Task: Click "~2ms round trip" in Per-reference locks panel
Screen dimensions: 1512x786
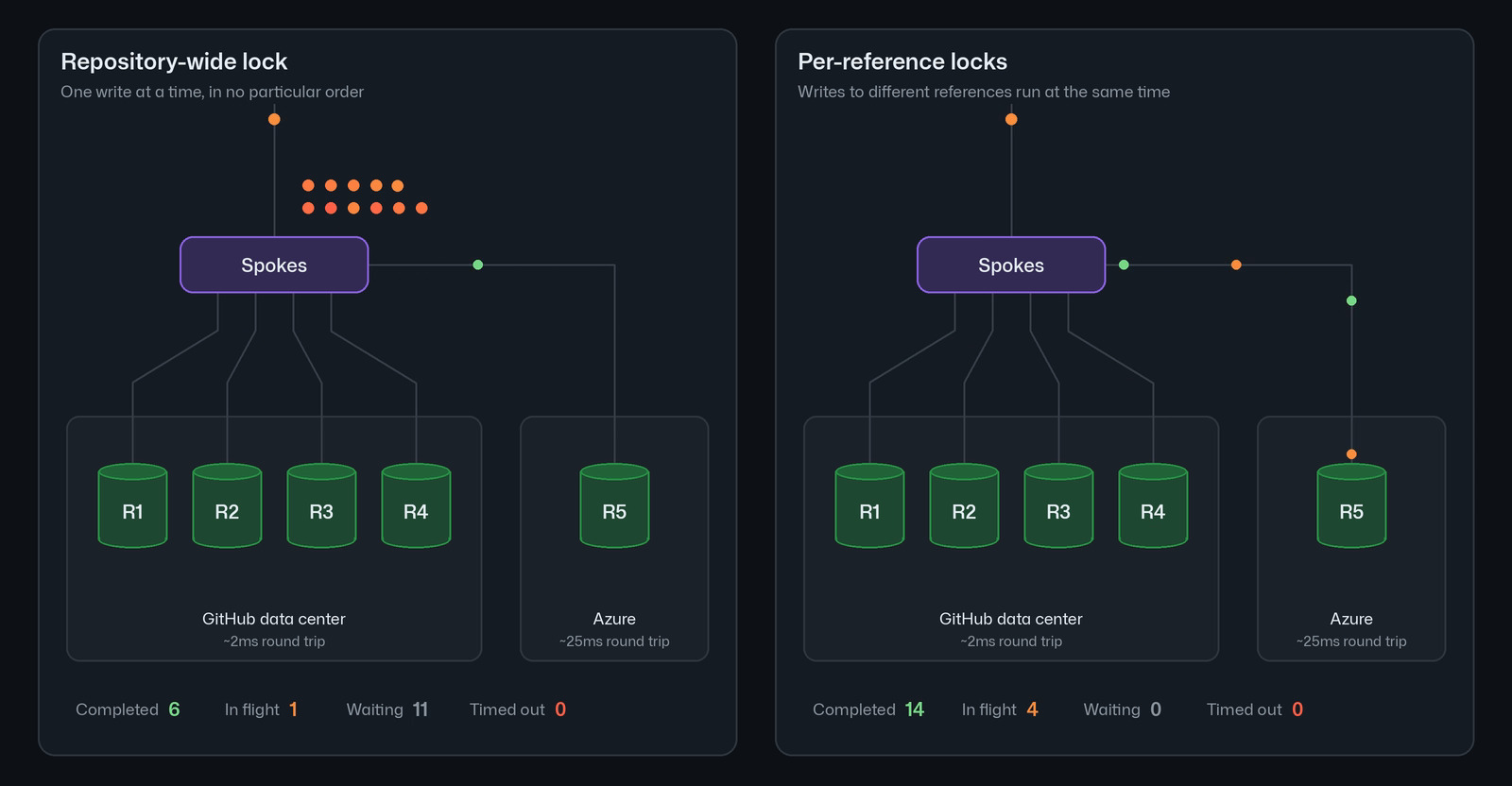Action: pyautogui.click(x=1011, y=641)
